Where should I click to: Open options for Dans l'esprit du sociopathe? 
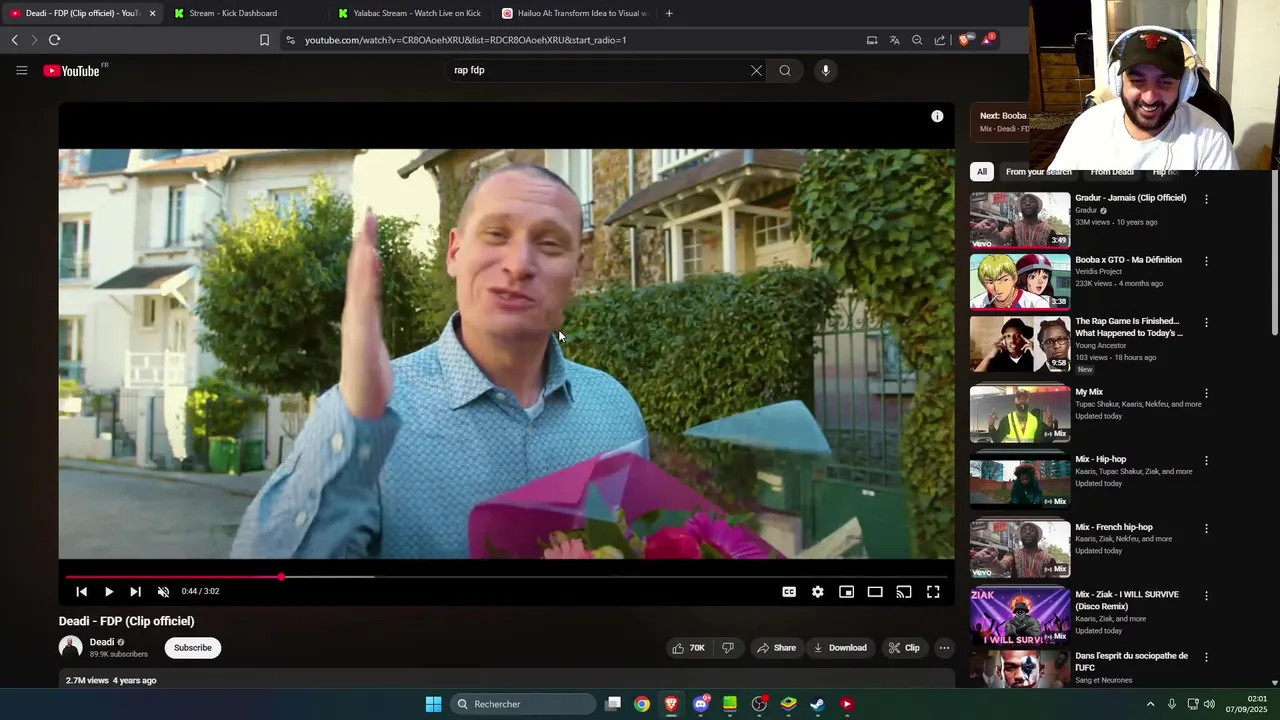[x=1206, y=657]
